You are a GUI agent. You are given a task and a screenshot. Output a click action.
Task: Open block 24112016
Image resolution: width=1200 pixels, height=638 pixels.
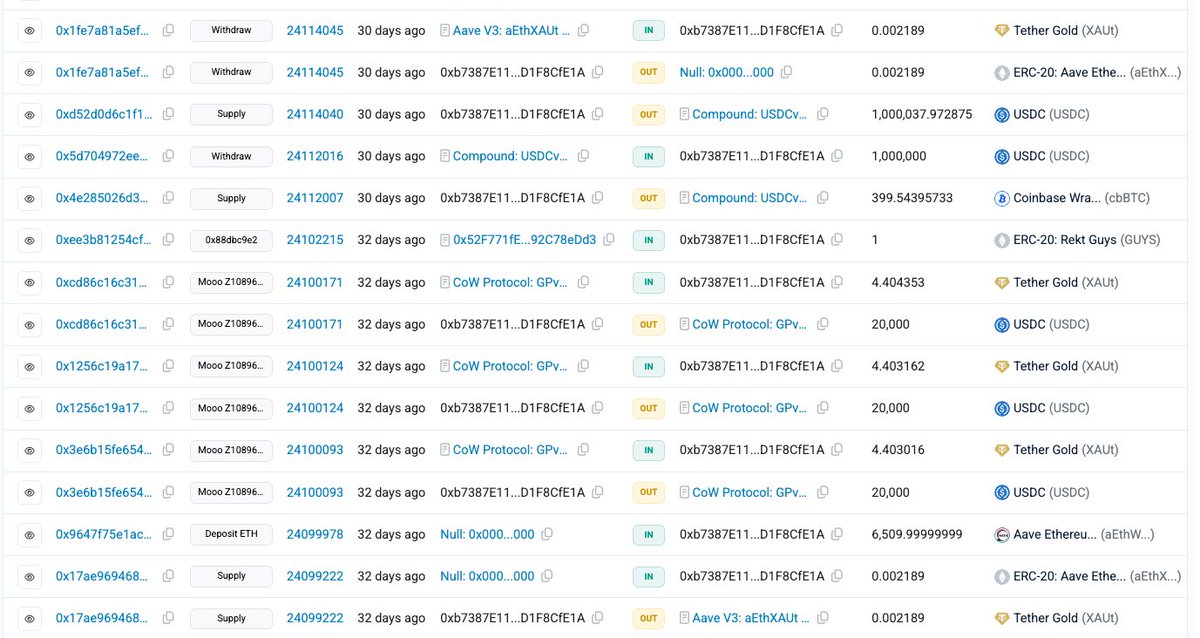coord(315,157)
